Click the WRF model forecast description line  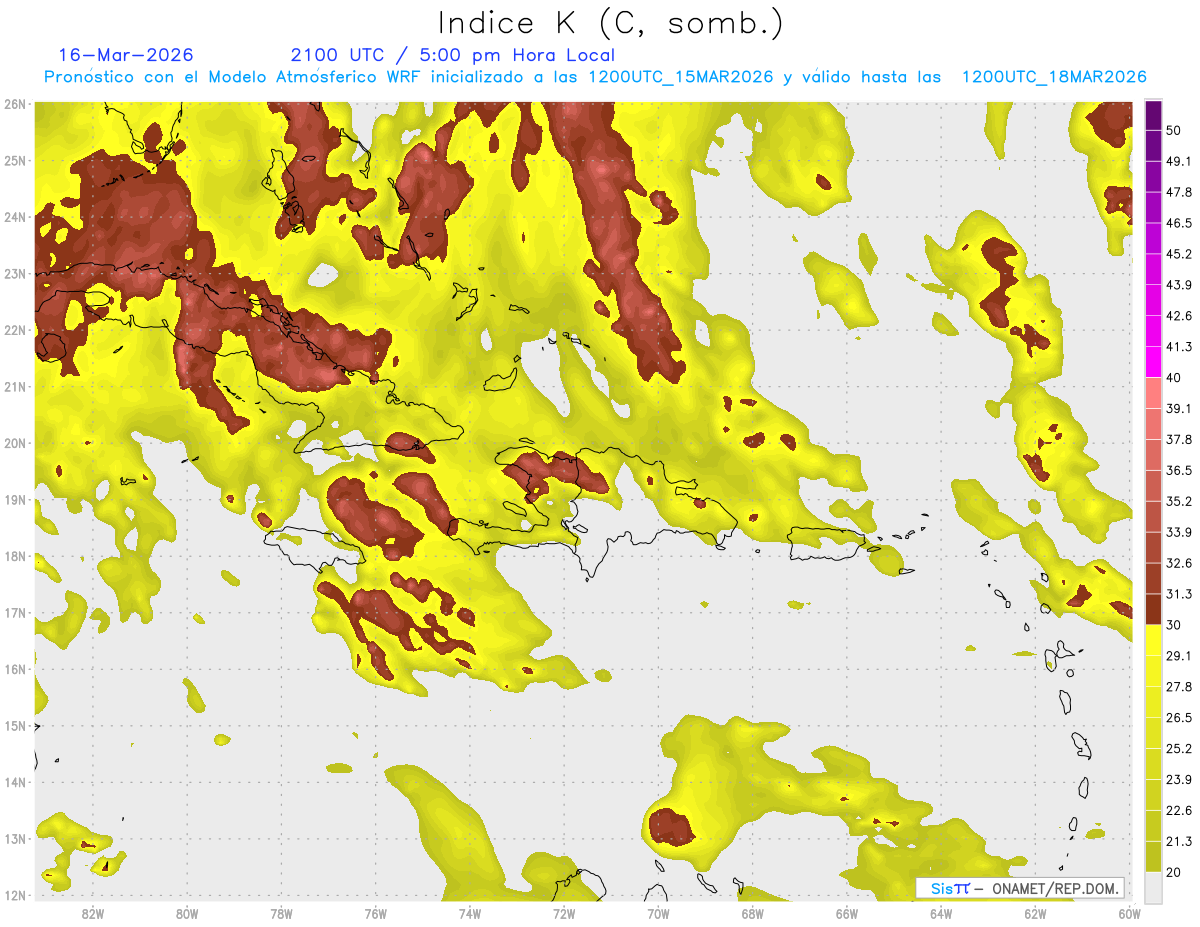[x=595, y=76]
